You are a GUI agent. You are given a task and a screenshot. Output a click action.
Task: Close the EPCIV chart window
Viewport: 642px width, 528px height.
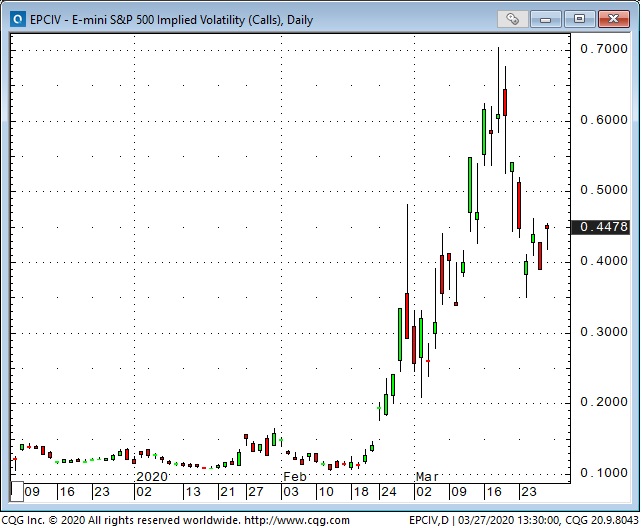tap(613, 19)
